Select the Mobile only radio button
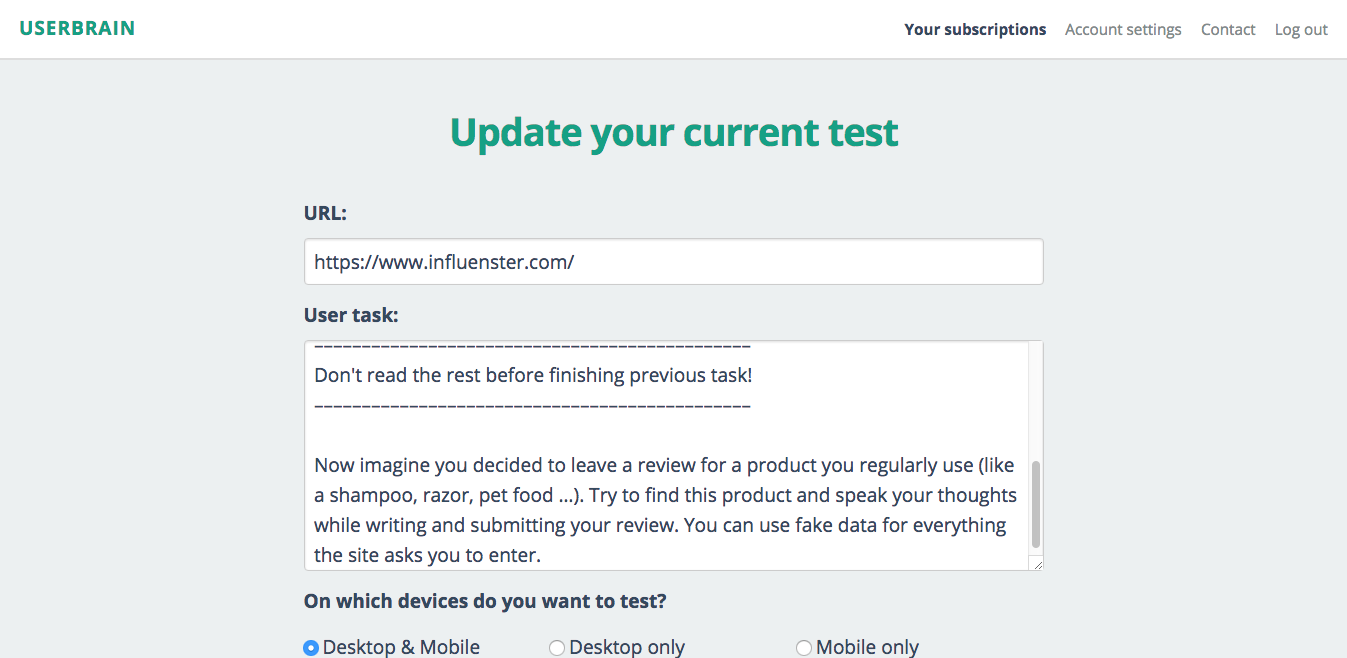 tap(803, 648)
